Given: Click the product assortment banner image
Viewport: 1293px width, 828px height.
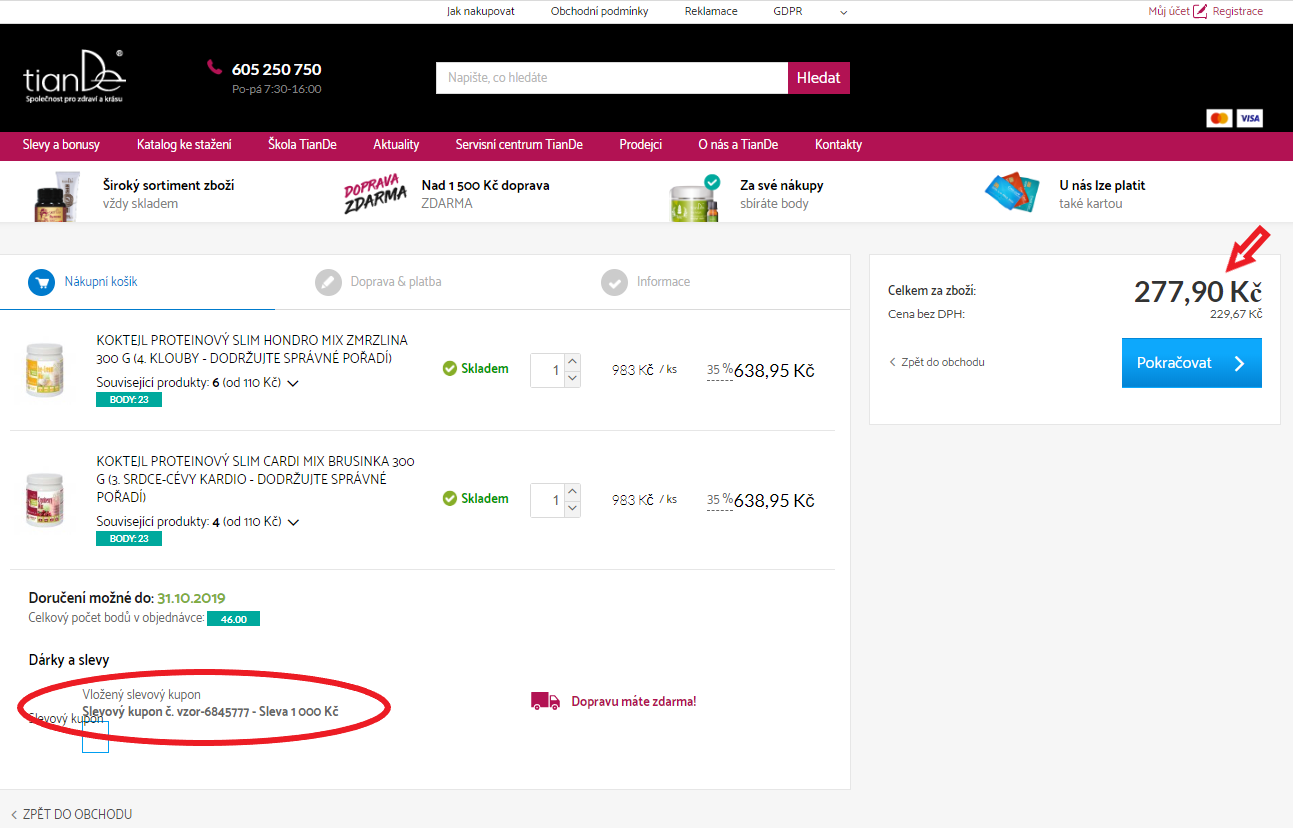Looking at the screenshot, I should (57, 196).
